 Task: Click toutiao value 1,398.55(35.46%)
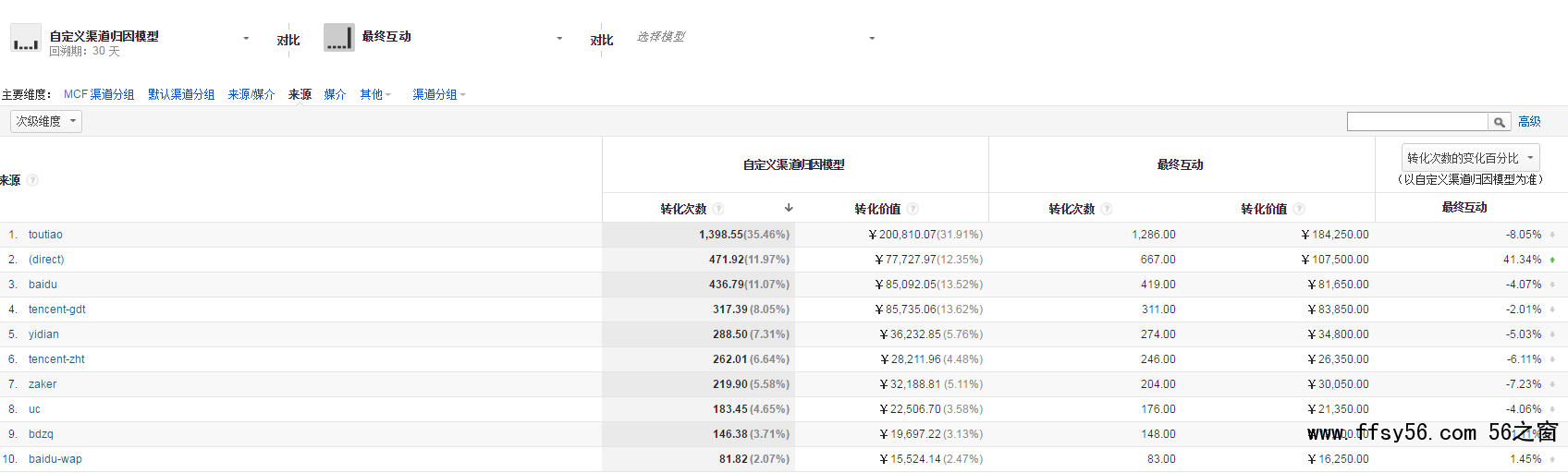tap(744, 235)
